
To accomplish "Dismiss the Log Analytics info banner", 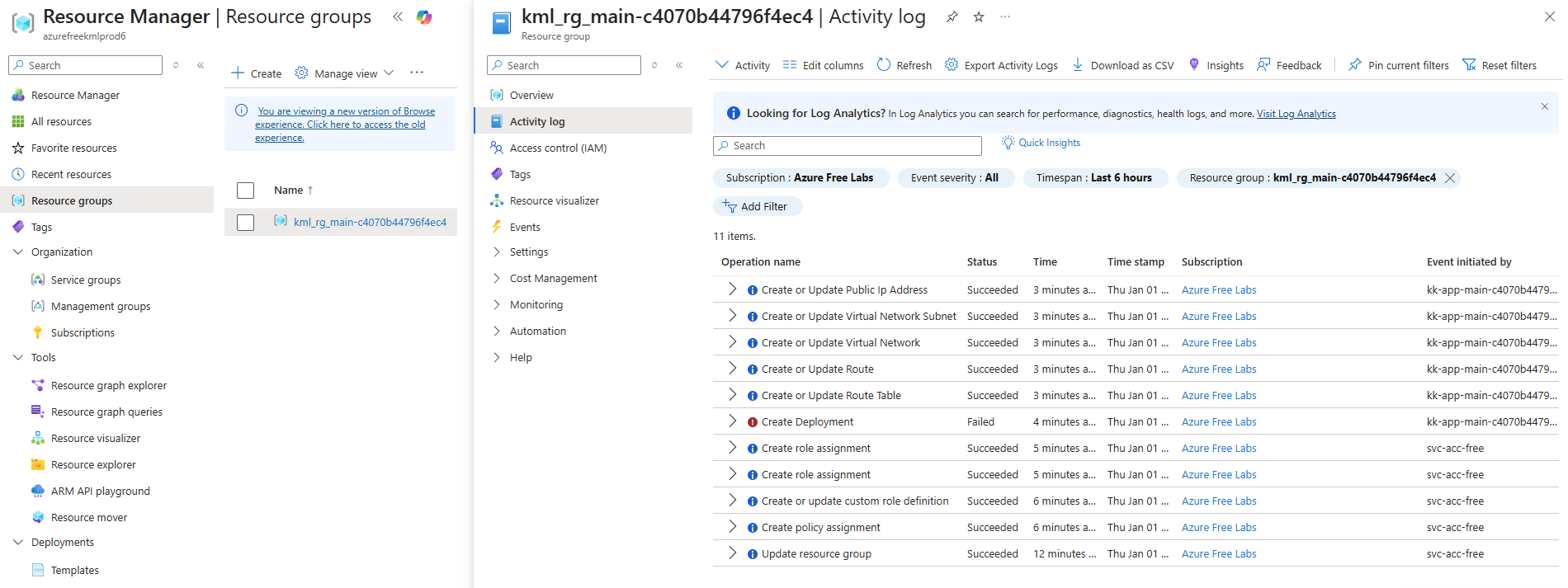I will [1545, 106].
